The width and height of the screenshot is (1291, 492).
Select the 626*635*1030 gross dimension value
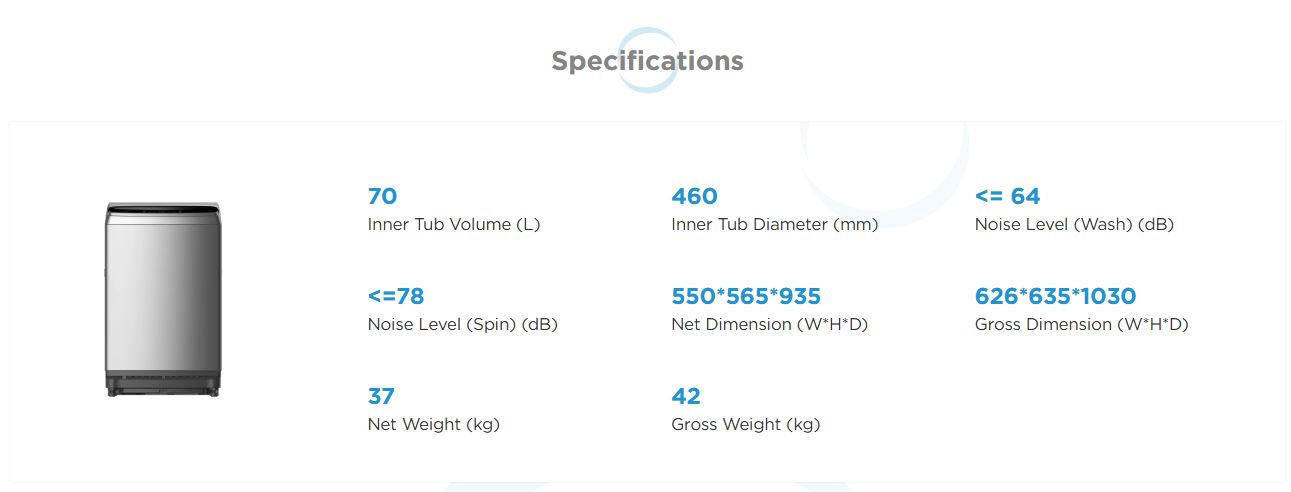tap(1056, 296)
